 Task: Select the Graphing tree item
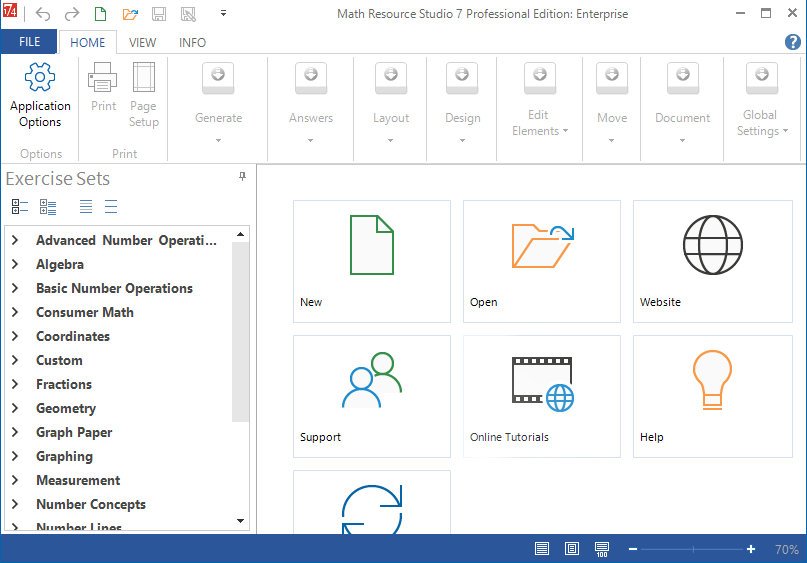pos(64,456)
